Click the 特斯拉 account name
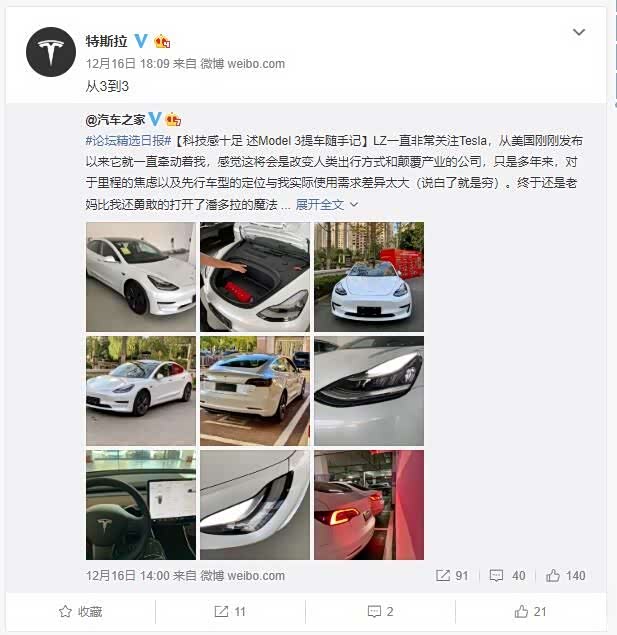The height and width of the screenshot is (635, 617). tap(106, 41)
